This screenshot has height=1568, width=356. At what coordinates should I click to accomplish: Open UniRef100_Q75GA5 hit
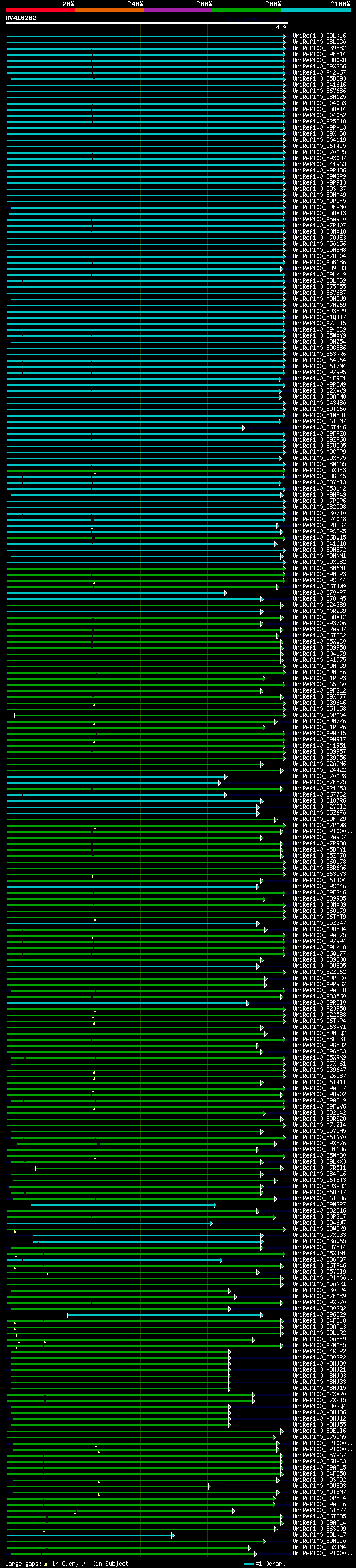[x=319, y=1437]
